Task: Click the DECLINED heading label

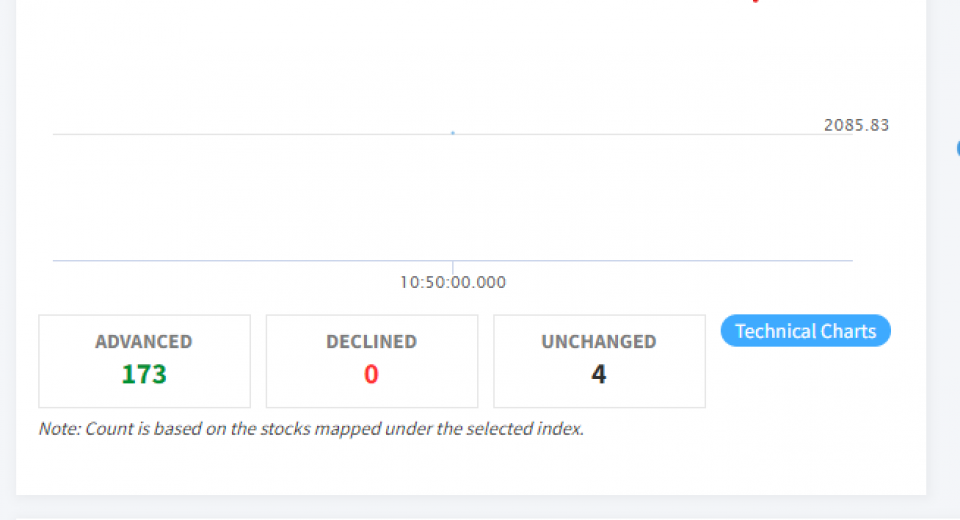Action: click(371, 342)
